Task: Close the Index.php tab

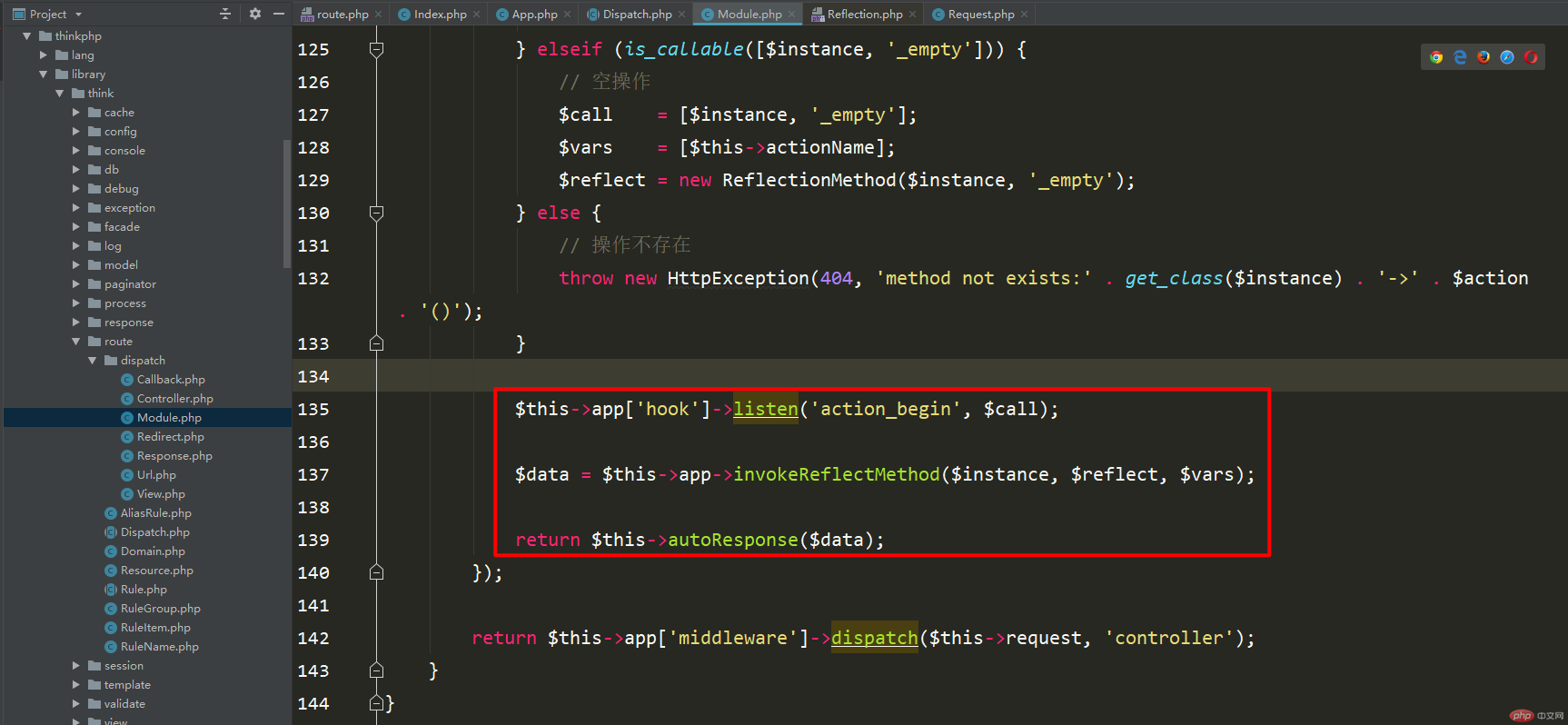Action: (477, 15)
